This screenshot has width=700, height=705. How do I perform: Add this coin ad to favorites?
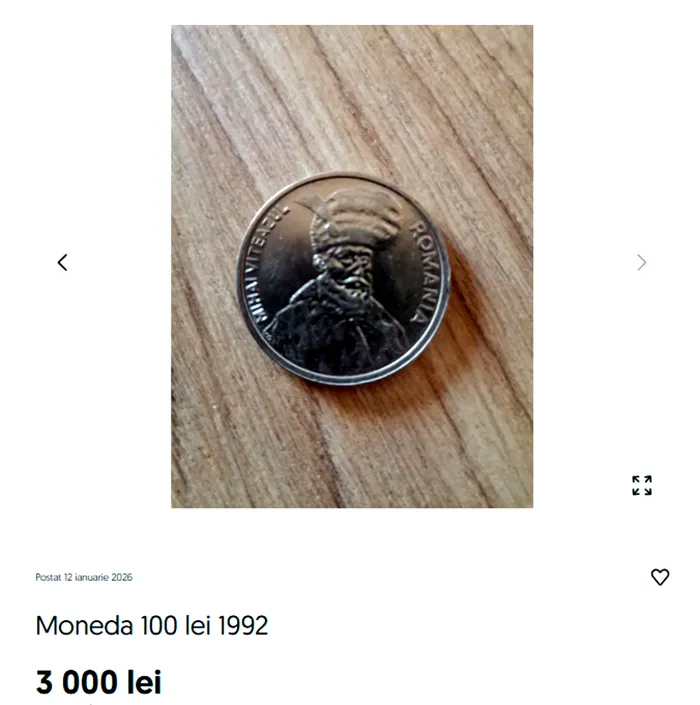(660, 577)
